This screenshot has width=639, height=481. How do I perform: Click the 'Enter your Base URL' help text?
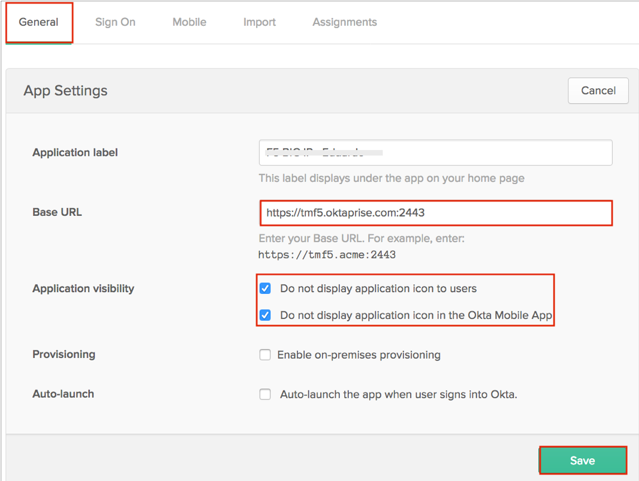coord(361,239)
